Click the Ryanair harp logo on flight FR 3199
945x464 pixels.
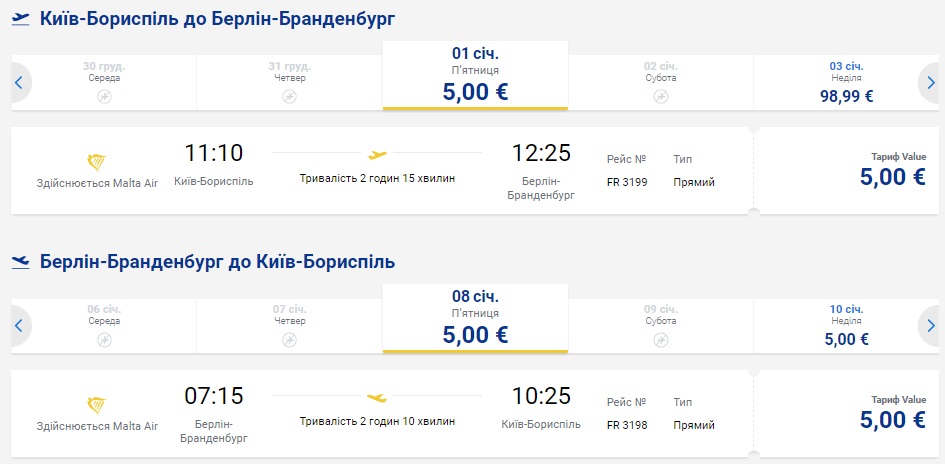(x=97, y=162)
